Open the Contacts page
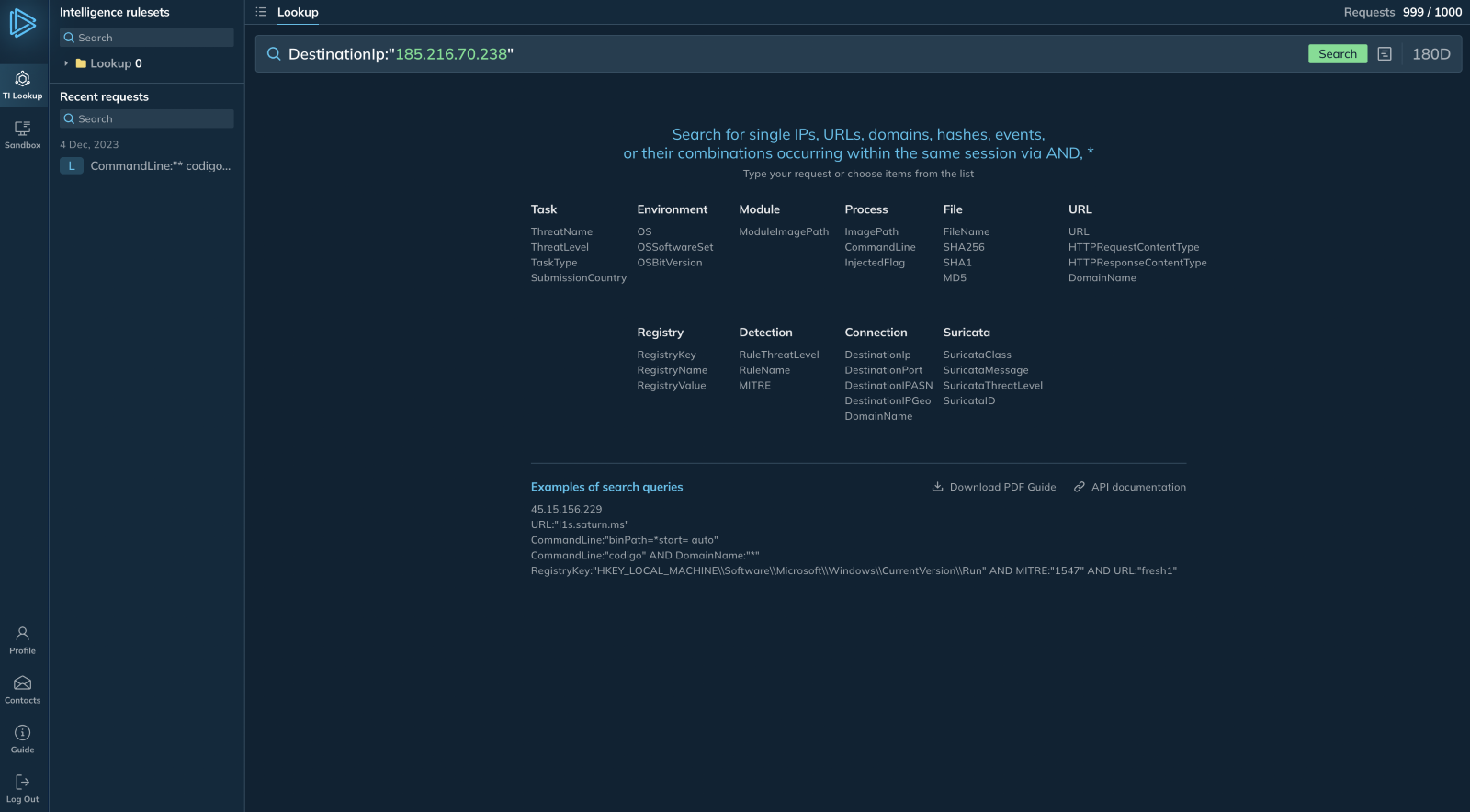The width and height of the screenshot is (1470, 812). point(23,690)
